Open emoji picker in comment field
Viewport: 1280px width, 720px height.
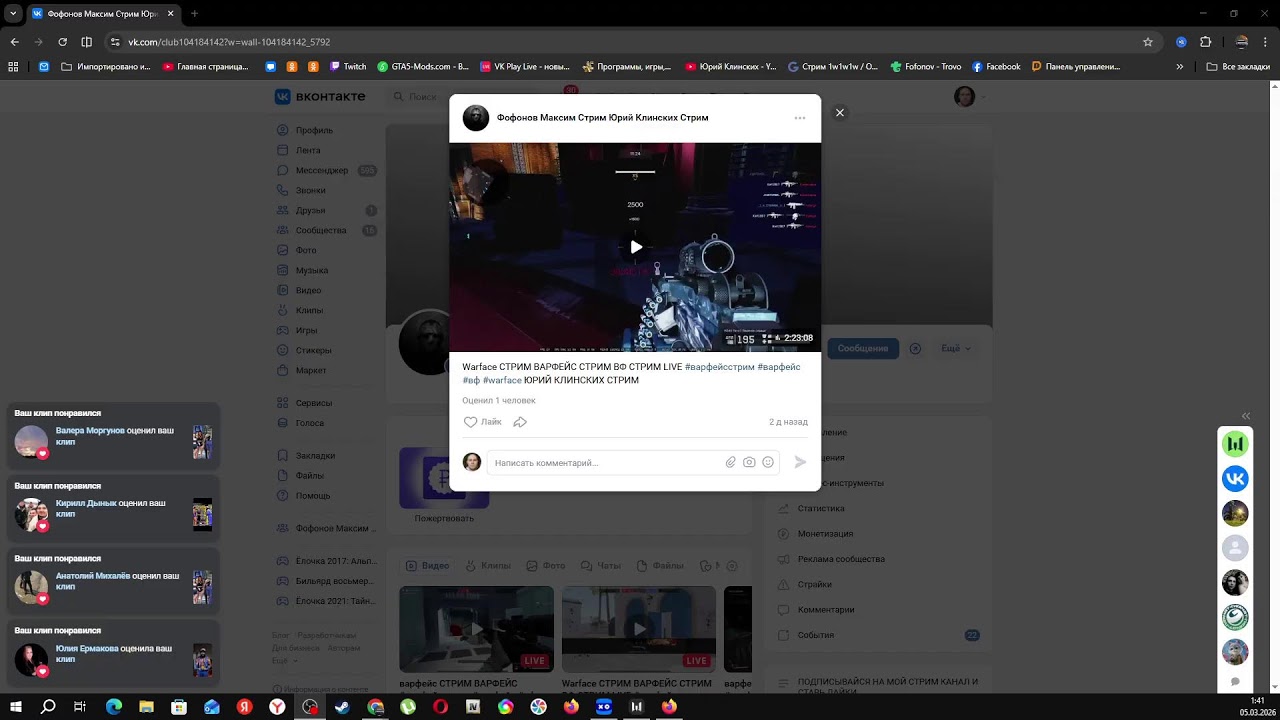tap(768, 462)
